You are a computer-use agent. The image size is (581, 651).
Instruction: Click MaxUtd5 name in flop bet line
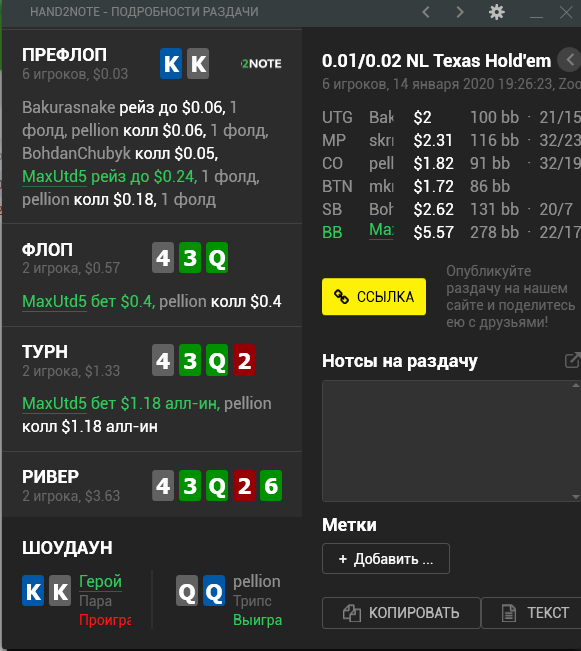coord(54,301)
